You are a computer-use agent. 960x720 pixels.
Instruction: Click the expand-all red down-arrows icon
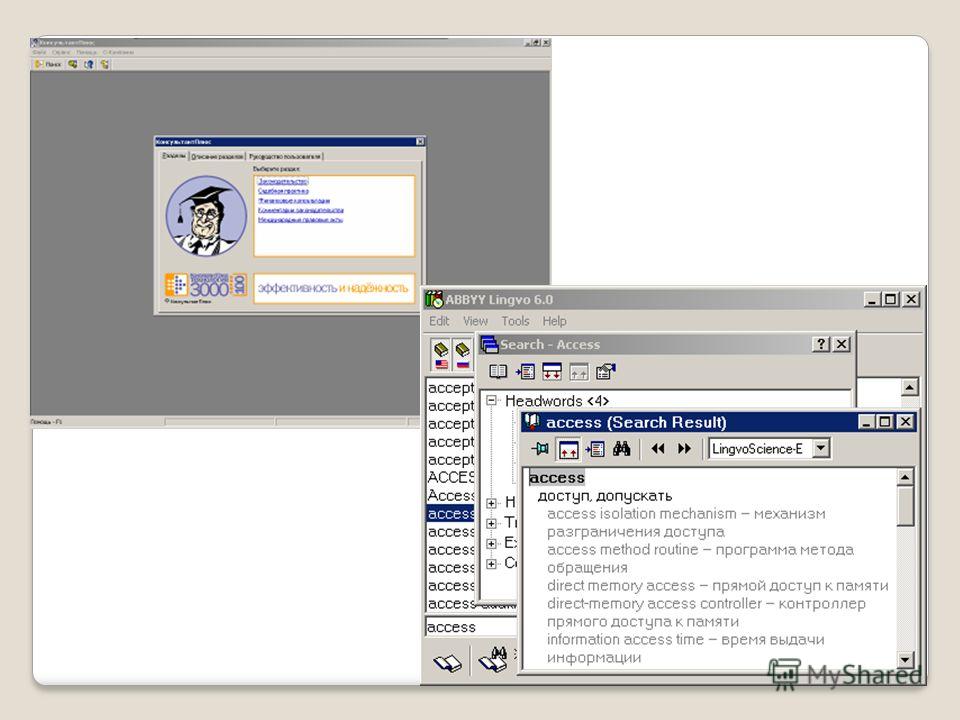(552, 371)
